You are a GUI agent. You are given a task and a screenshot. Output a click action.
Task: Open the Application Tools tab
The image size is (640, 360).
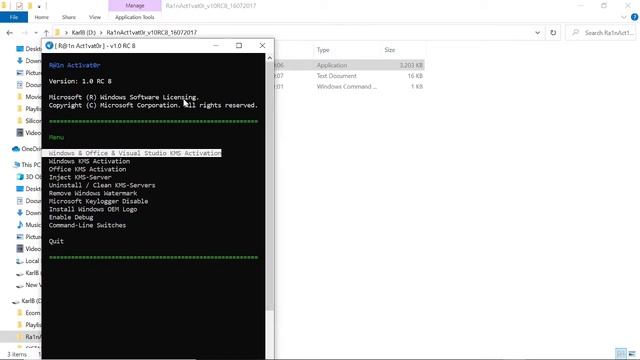(x=135, y=17)
